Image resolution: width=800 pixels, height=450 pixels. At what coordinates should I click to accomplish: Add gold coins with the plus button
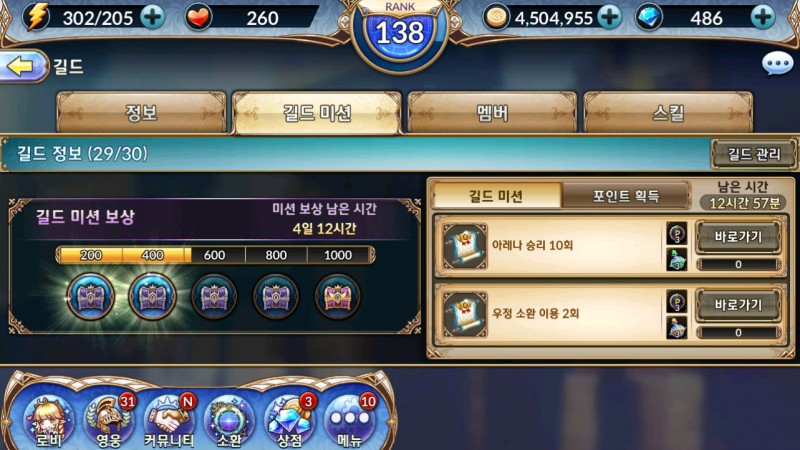[x=610, y=18]
